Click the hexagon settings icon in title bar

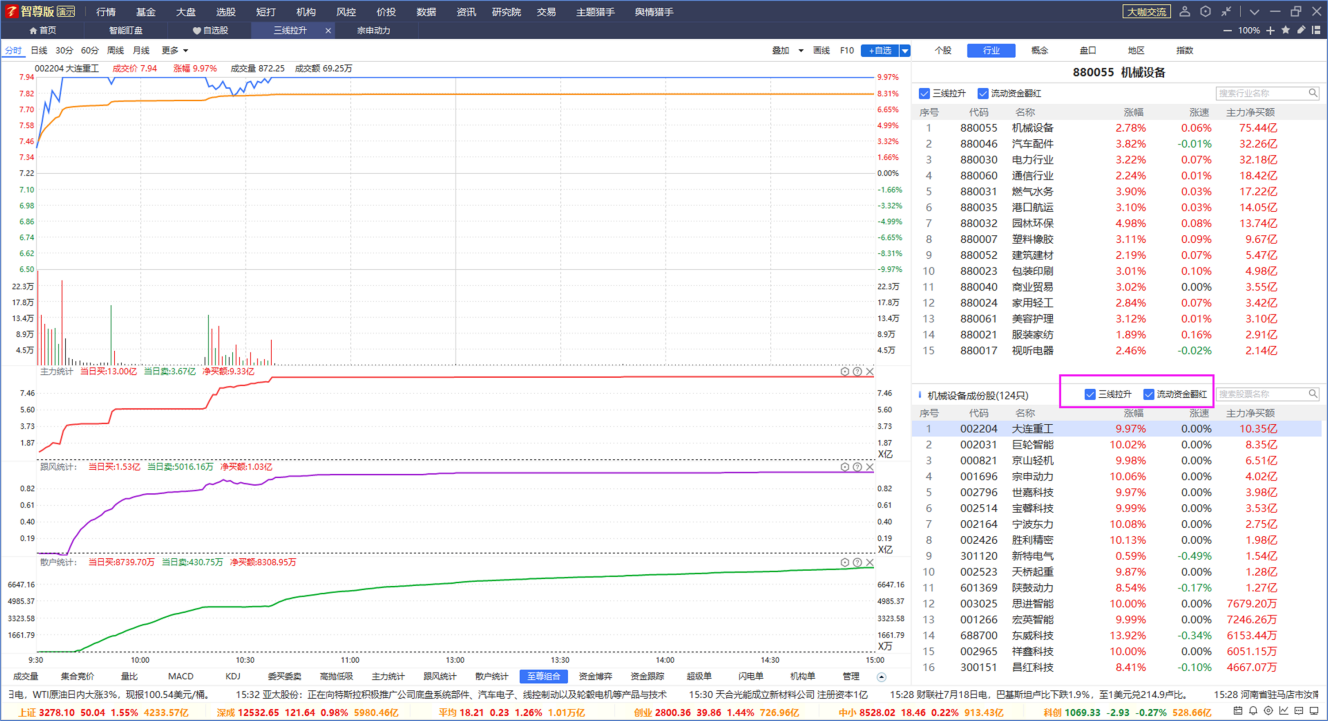coord(1205,12)
